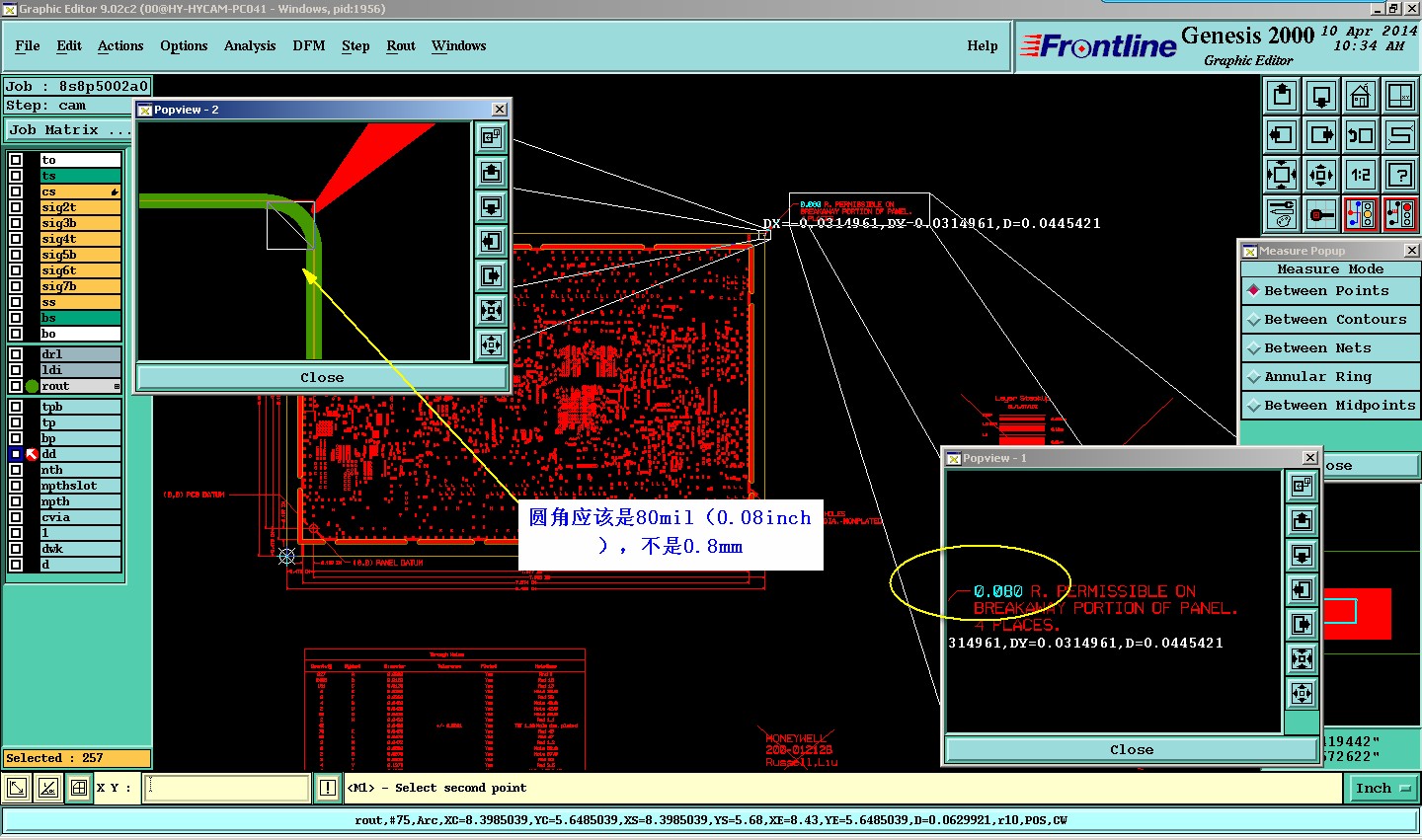The height and width of the screenshot is (840, 1422).
Task: Open the wrench and pen tools icon
Action: click(1282, 213)
